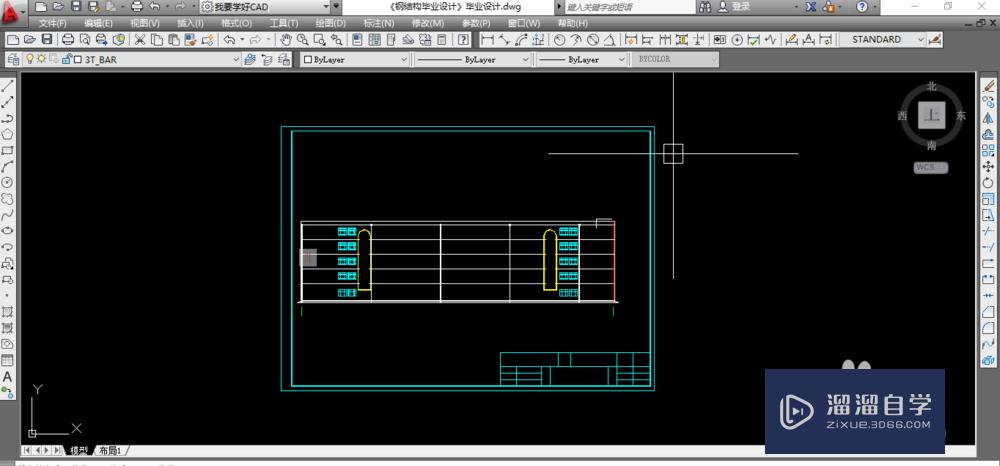The image size is (1000, 466).
Task: Select the Multiline Text tool
Action: (x=8, y=376)
